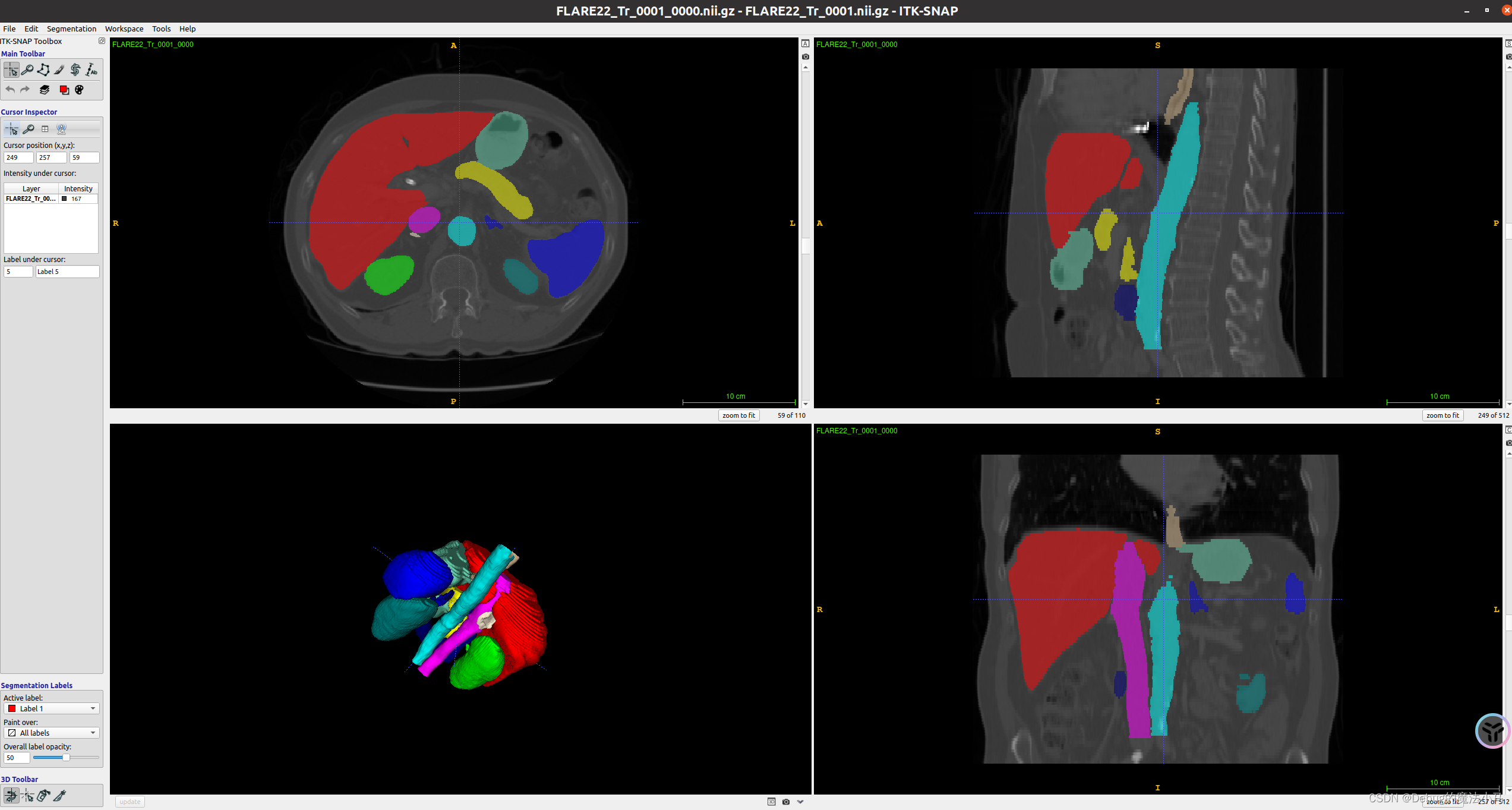Image resolution: width=1512 pixels, height=810 pixels.
Task: Activate the Snake active contour segmentation tool
Action: click(75, 70)
